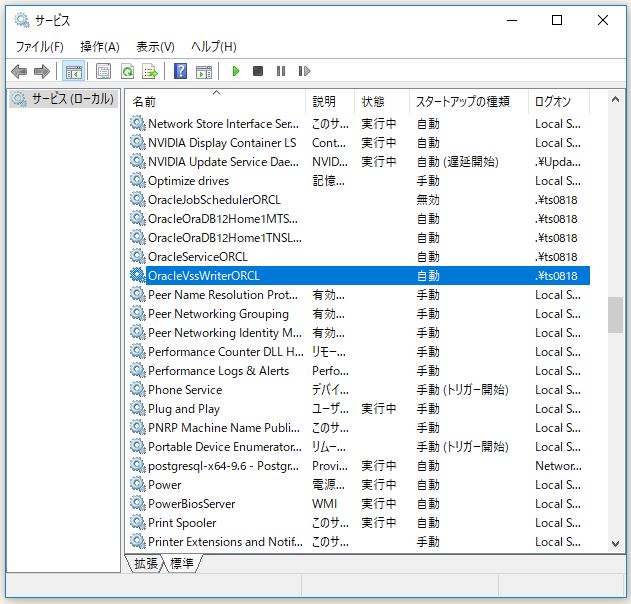Open the Properties toolbar icon
The width and height of the screenshot is (631, 604).
(103, 72)
